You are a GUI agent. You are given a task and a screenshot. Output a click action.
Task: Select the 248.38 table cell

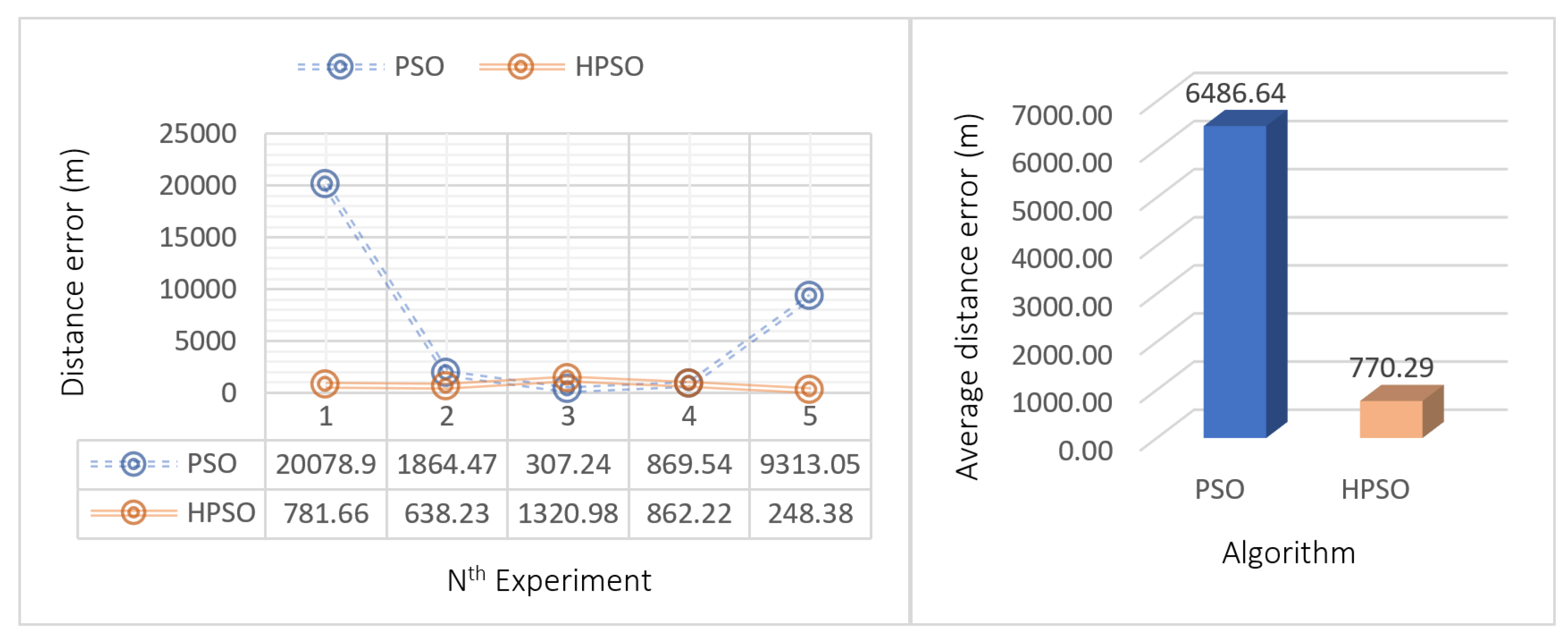pos(810,514)
